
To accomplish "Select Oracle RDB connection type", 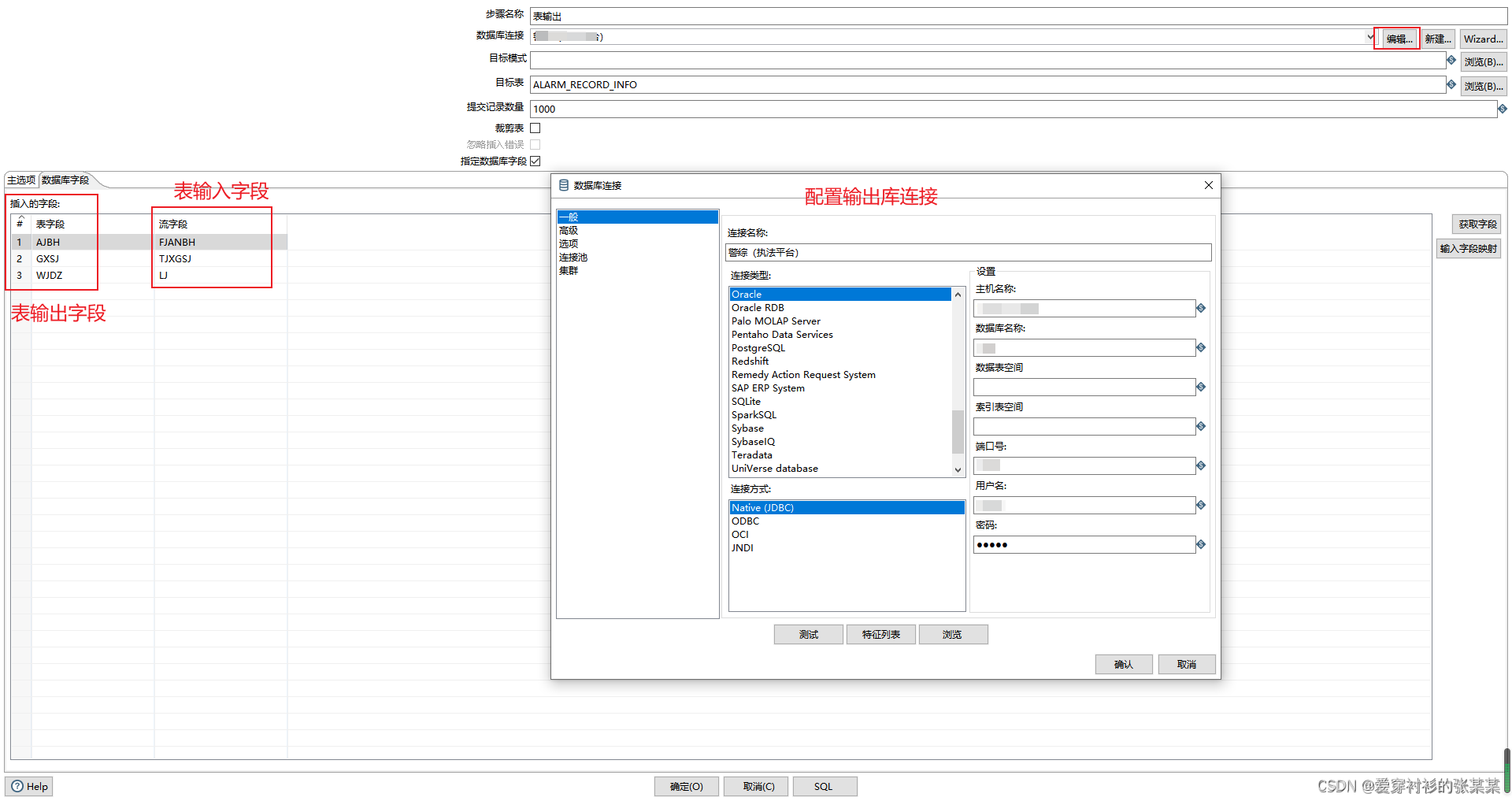I will [x=840, y=308].
